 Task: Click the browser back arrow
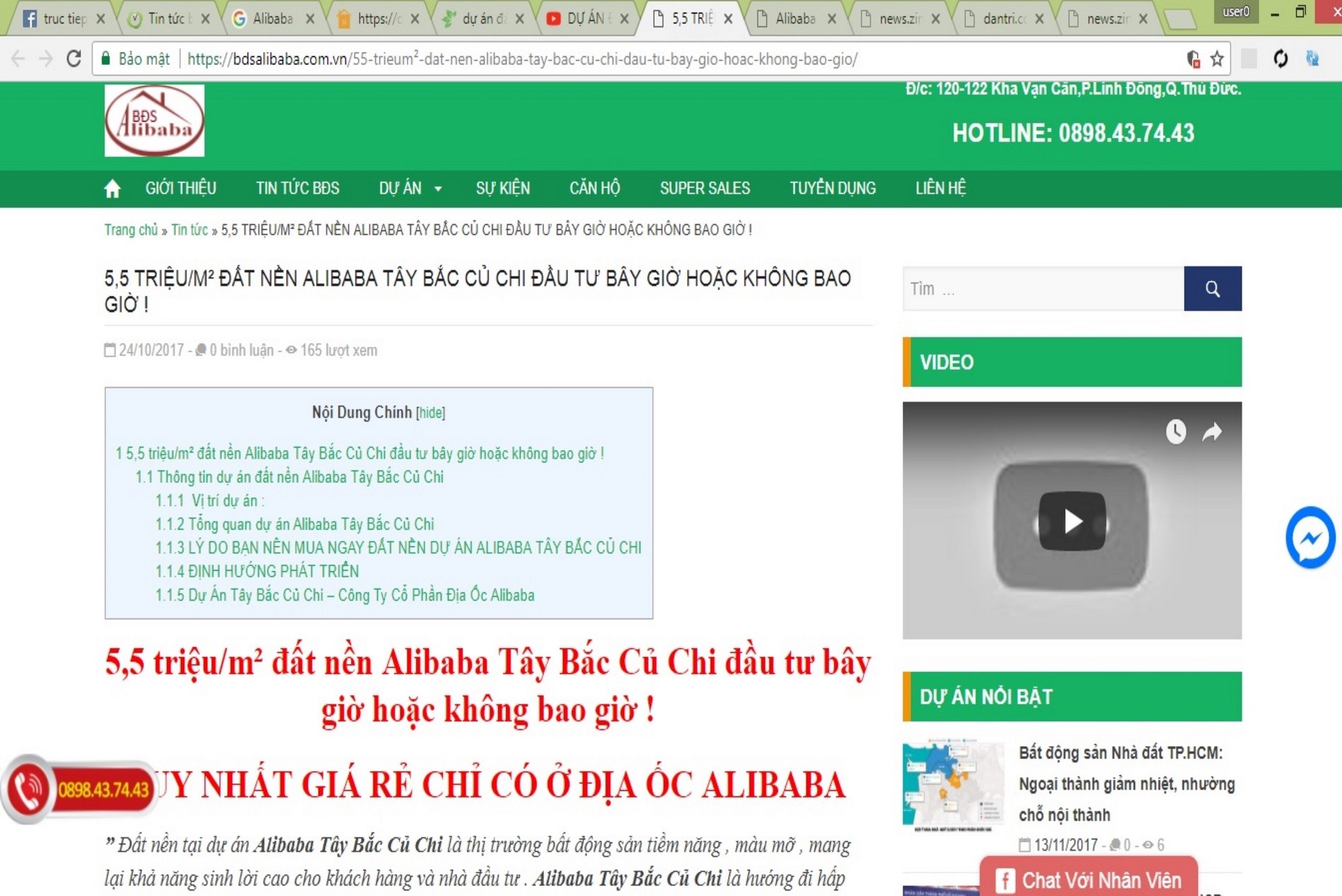pyautogui.click(x=18, y=59)
